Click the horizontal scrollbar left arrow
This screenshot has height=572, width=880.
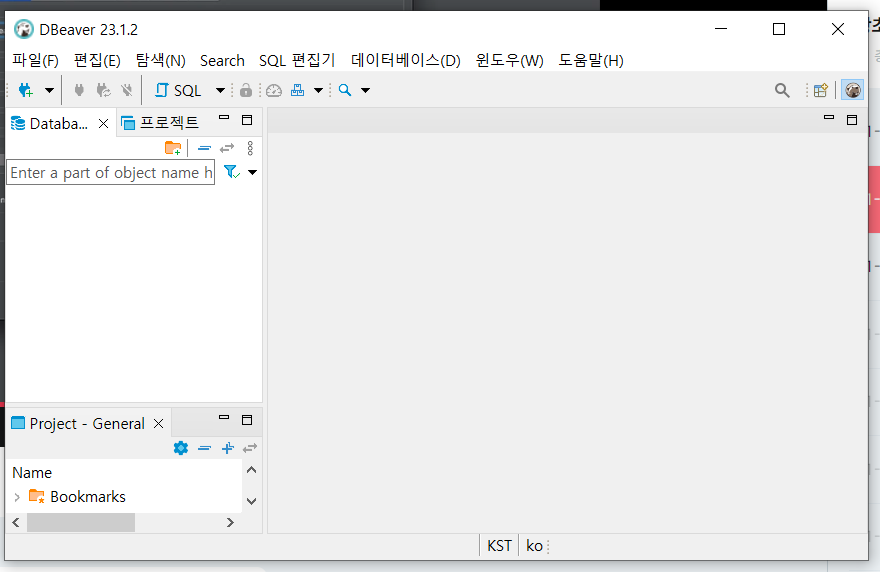[x=16, y=523]
